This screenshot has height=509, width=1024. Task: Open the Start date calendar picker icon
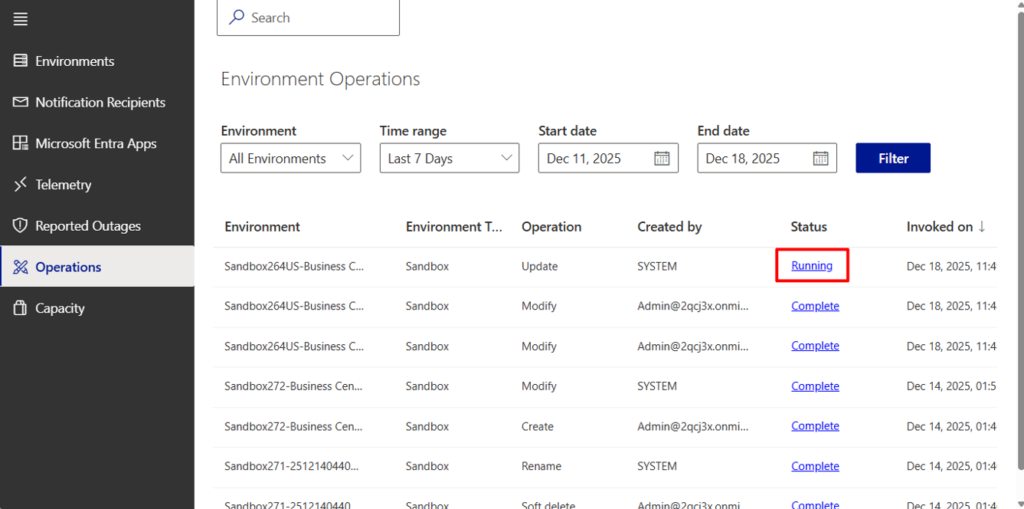(661, 158)
